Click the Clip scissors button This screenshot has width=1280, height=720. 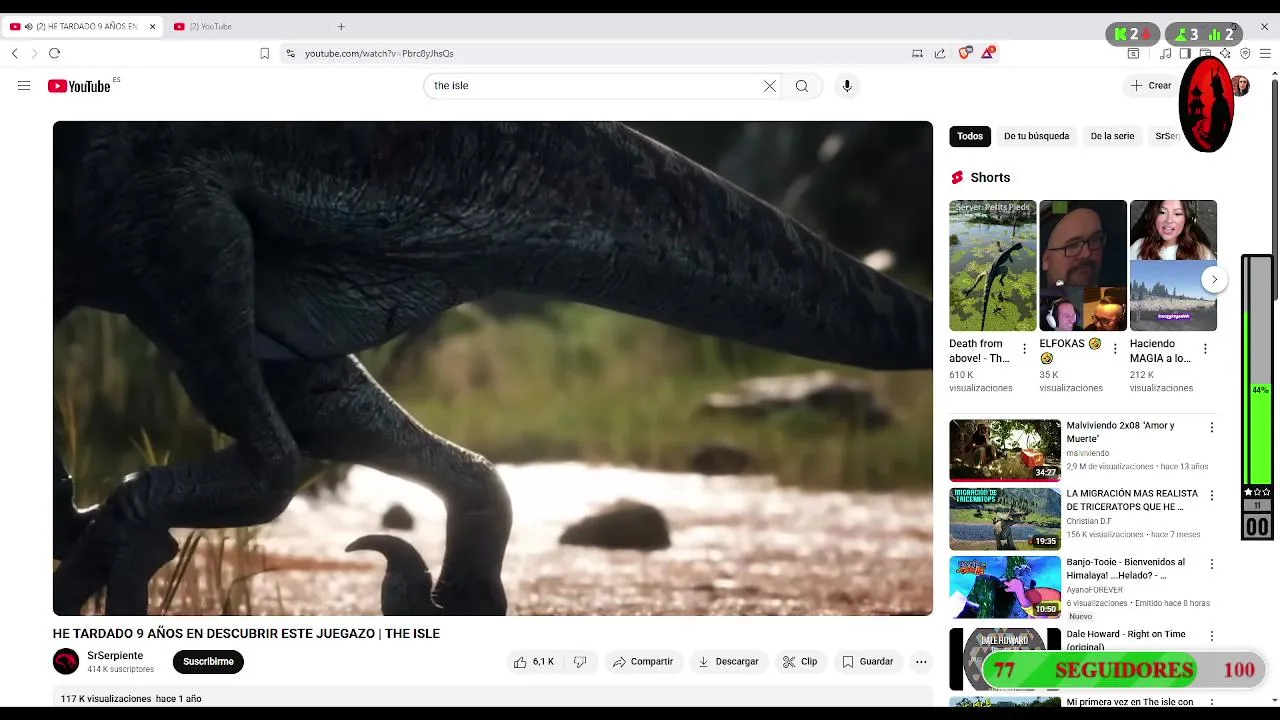800,662
